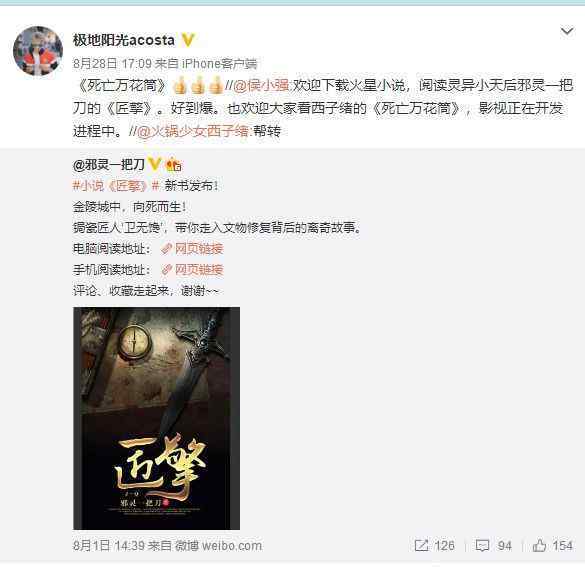Open the @侯小强 mention link
The image size is (585, 567).
262,85
